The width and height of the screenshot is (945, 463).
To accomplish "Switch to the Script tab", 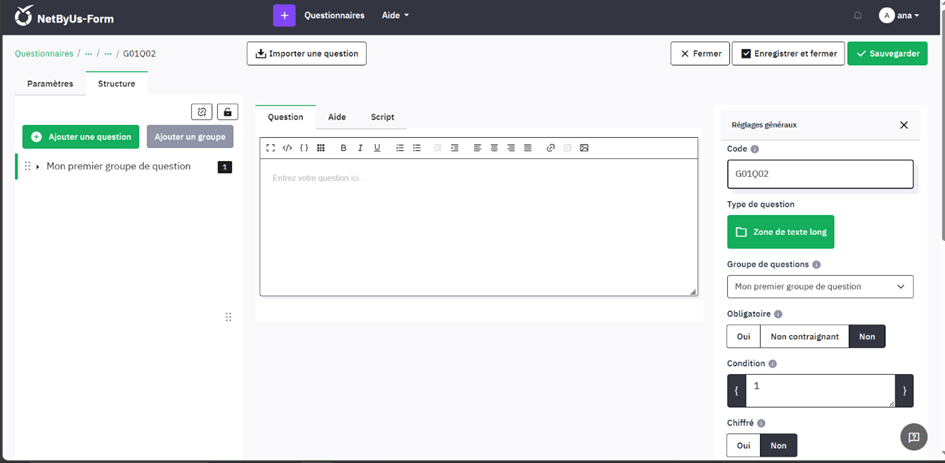I will [382, 117].
